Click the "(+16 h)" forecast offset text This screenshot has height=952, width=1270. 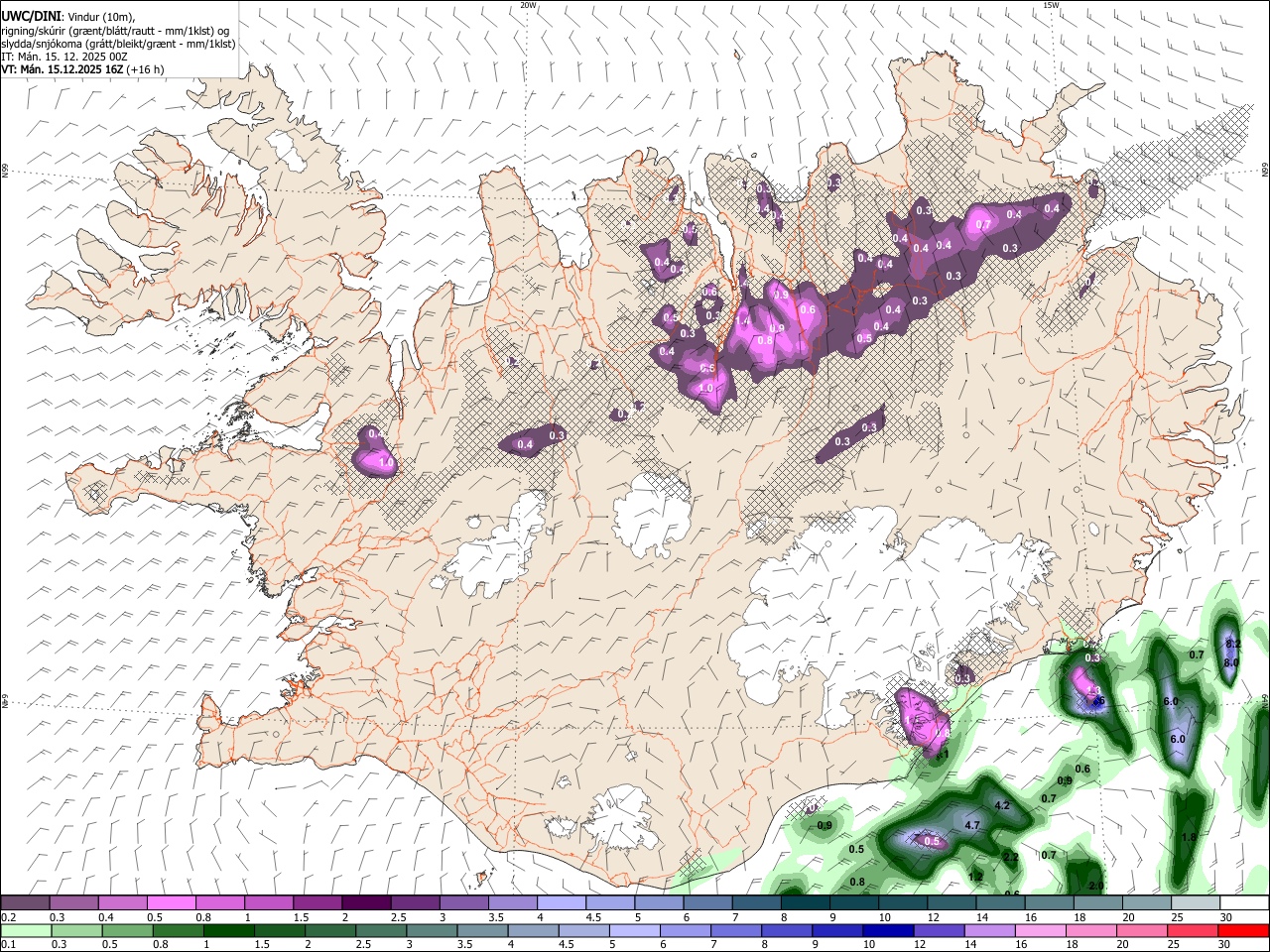(x=145, y=69)
